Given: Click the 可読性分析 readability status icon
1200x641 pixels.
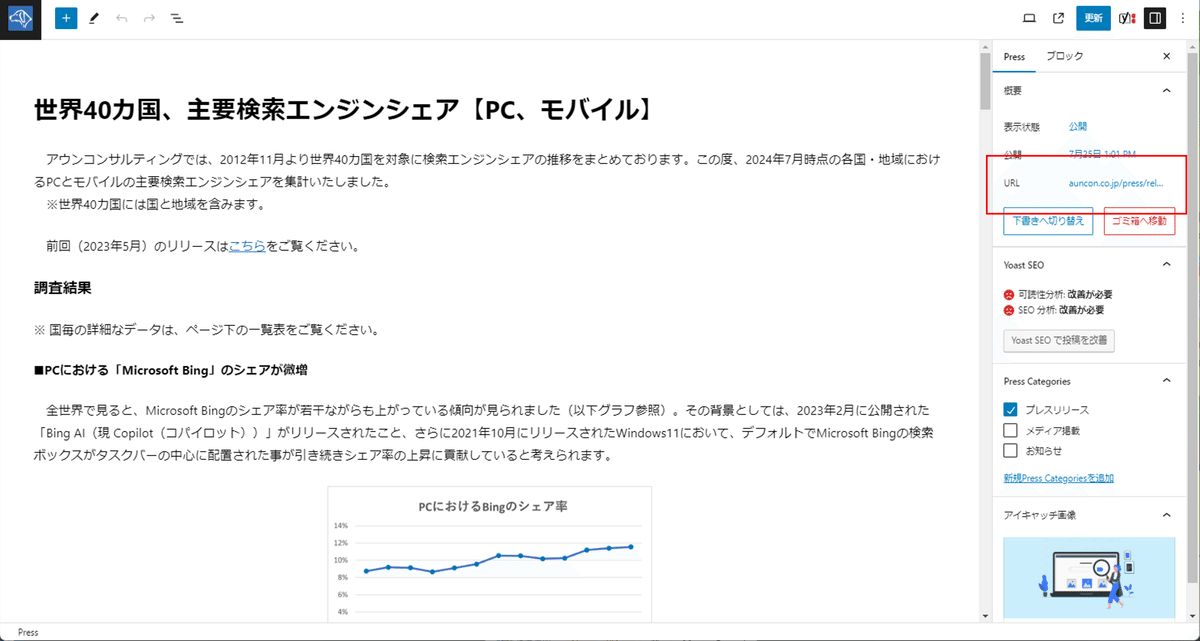Looking at the screenshot, I should (x=1009, y=295).
